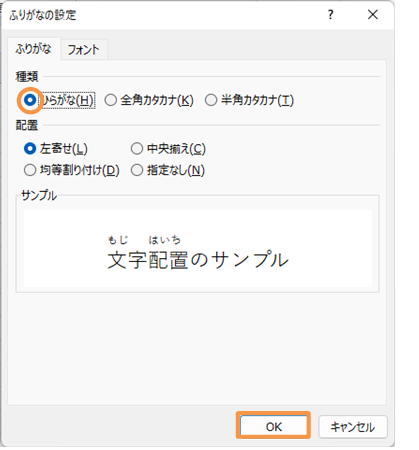Close the ふりがなの設定 dialog

tap(373, 15)
